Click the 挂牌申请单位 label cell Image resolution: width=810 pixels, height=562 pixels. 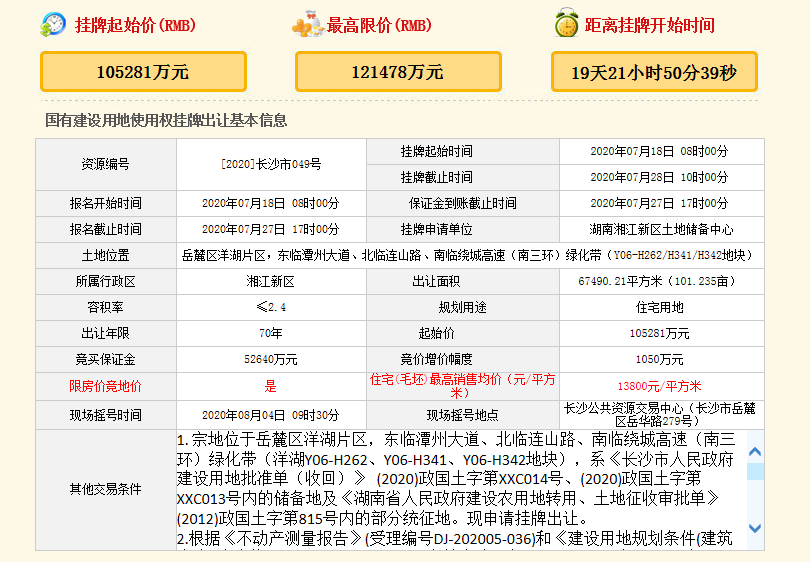point(463,229)
